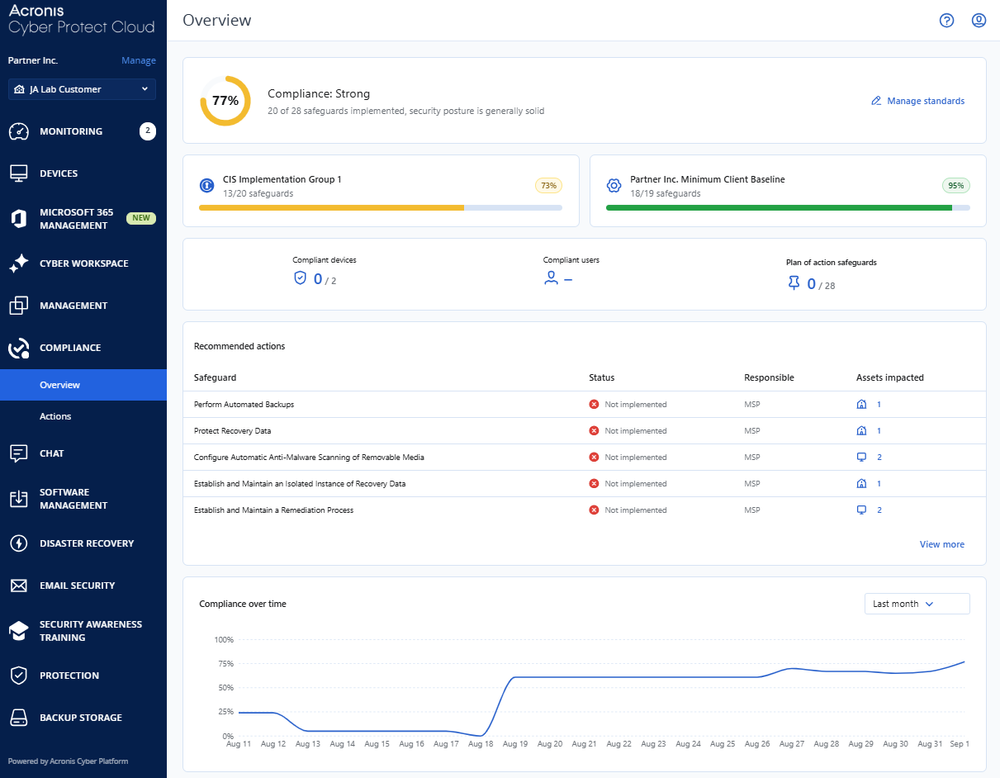1000x778 pixels.
Task: Click the Microsoft 365 Management icon
Action: click(x=18, y=219)
